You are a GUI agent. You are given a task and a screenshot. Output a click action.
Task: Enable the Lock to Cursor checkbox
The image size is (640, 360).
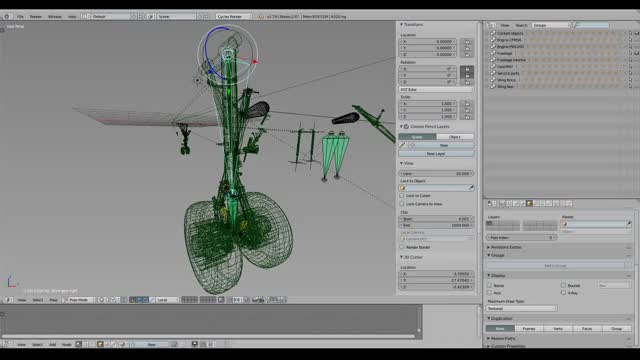coord(402,196)
